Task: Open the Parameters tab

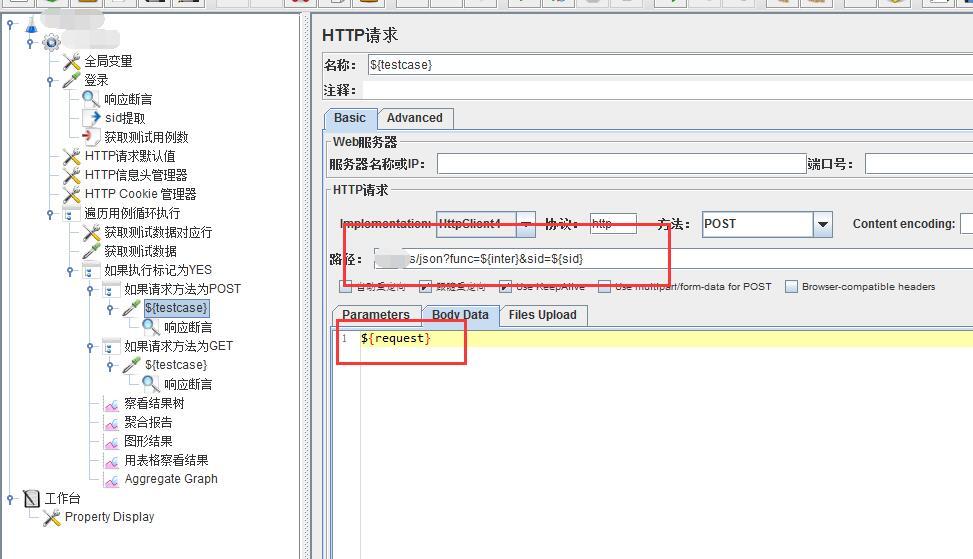Action: (x=376, y=315)
